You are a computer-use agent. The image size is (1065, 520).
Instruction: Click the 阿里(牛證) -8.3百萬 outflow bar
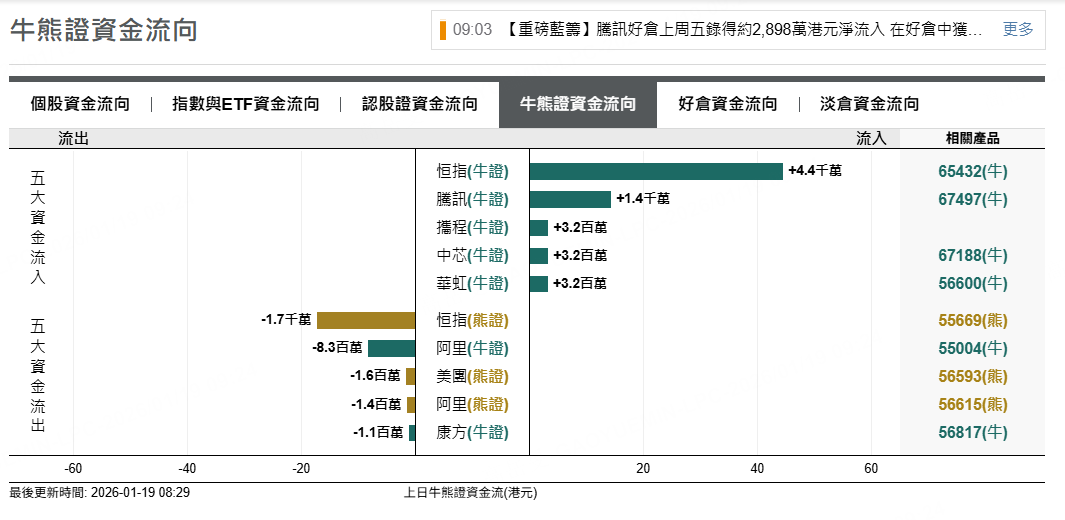coord(391,348)
